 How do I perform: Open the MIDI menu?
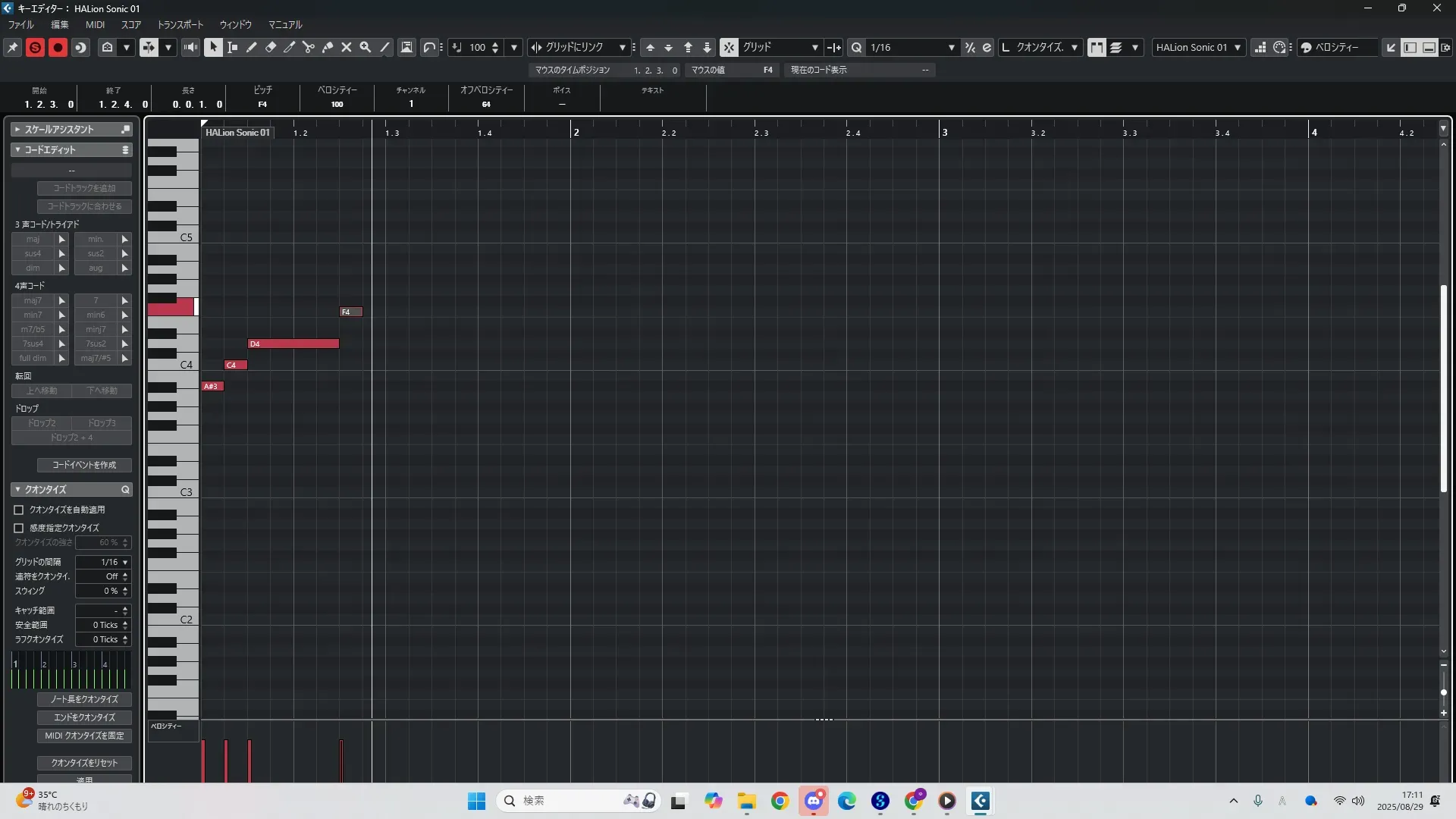point(95,24)
